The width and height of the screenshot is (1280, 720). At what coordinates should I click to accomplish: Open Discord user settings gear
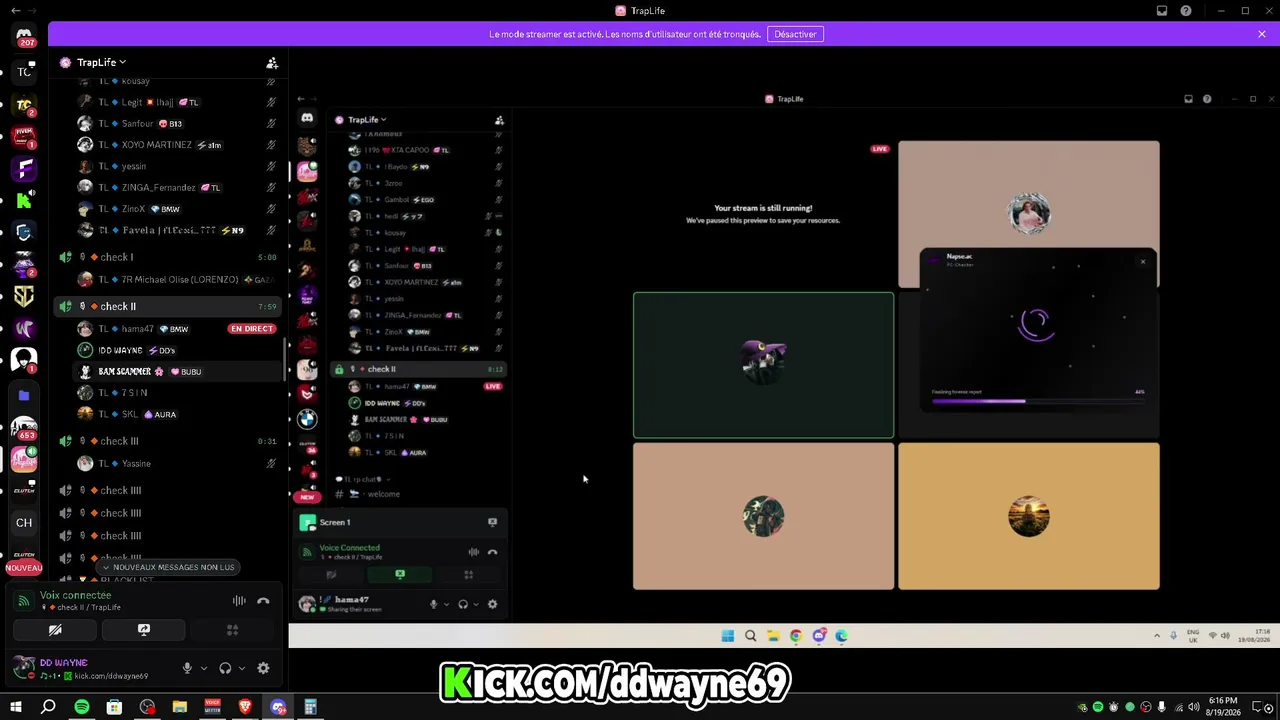coord(263,668)
